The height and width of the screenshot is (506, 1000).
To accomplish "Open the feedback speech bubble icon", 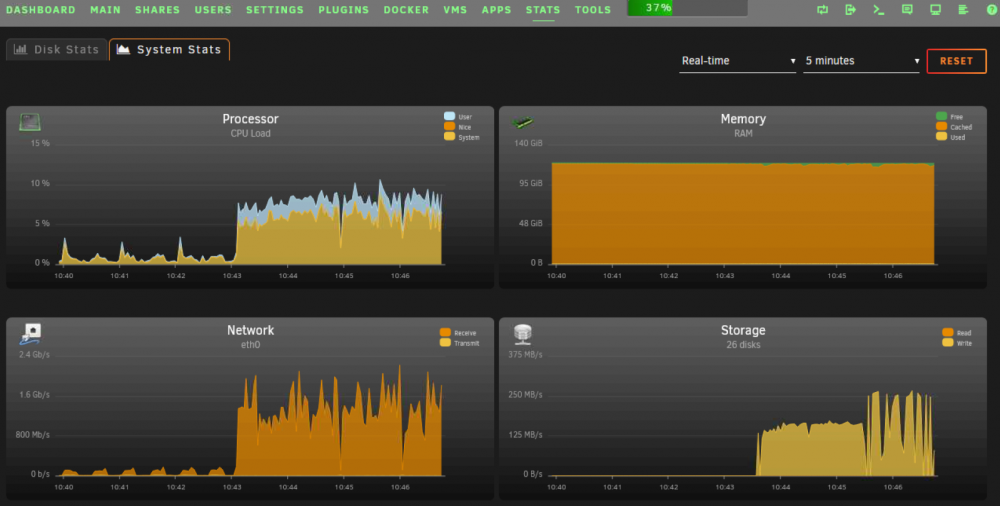I will pos(907,10).
